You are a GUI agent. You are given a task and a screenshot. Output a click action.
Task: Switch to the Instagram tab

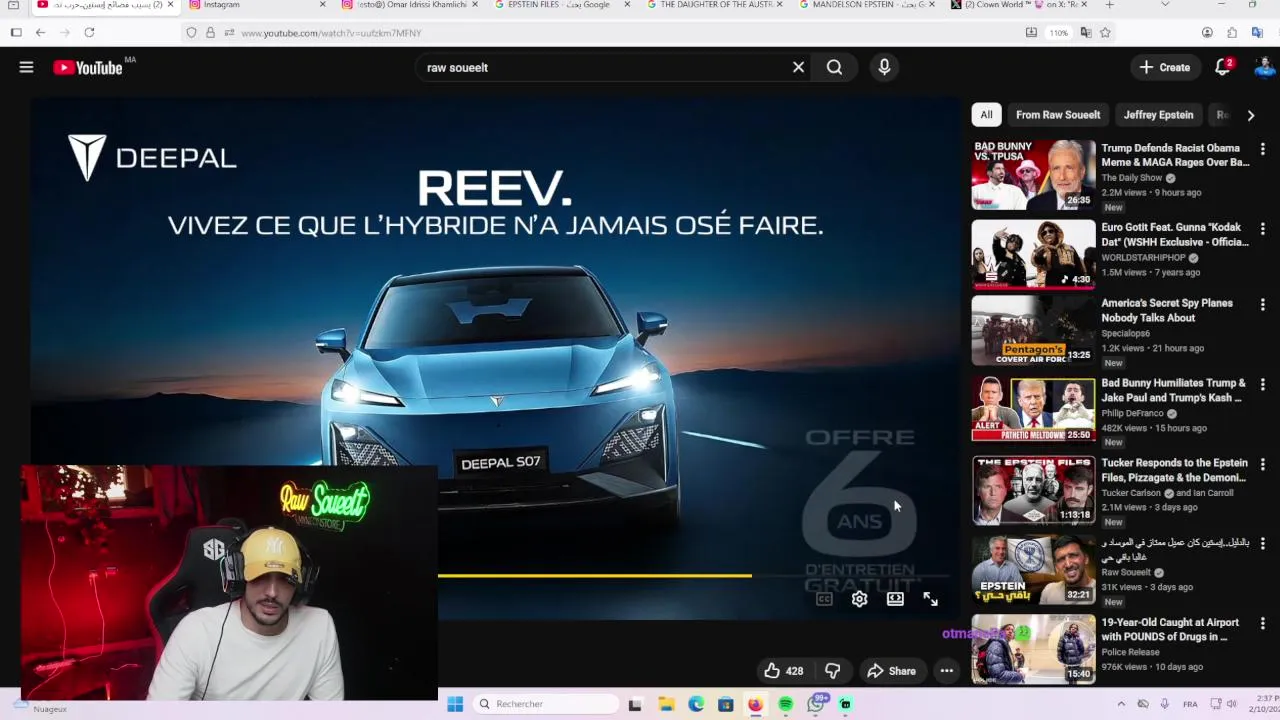click(257, 5)
